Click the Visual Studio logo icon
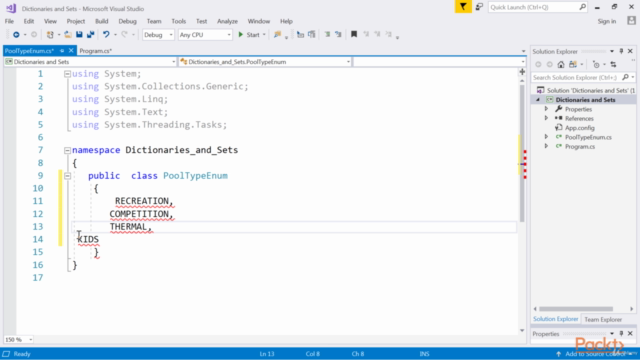The image size is (640, 360). pos(11,8)
